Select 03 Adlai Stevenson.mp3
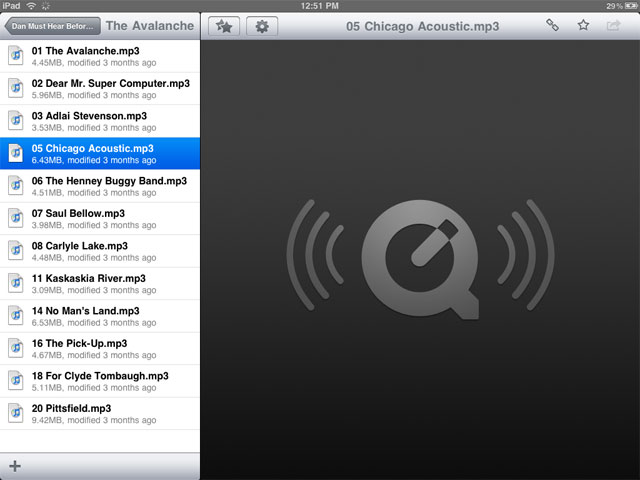Image resolution: width=640 pixels, height=480 pixels. click(x=100, y=121)
